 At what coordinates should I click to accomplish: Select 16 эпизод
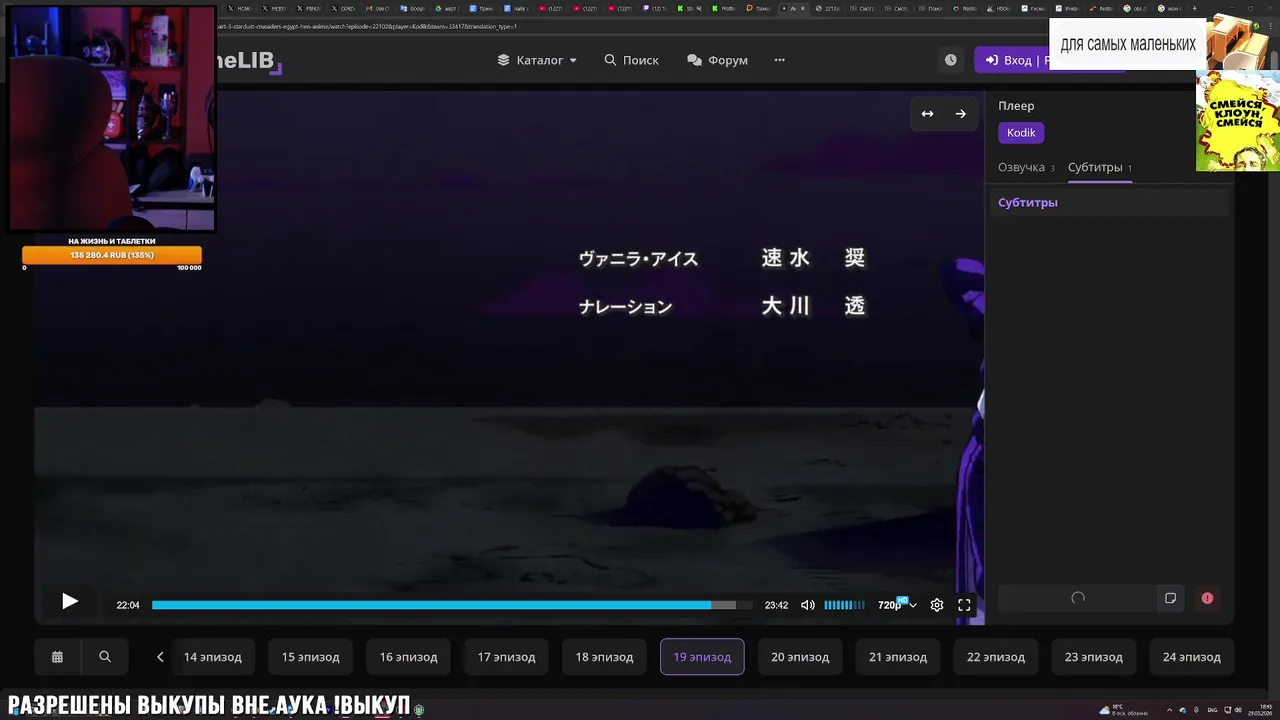(409, 657)
